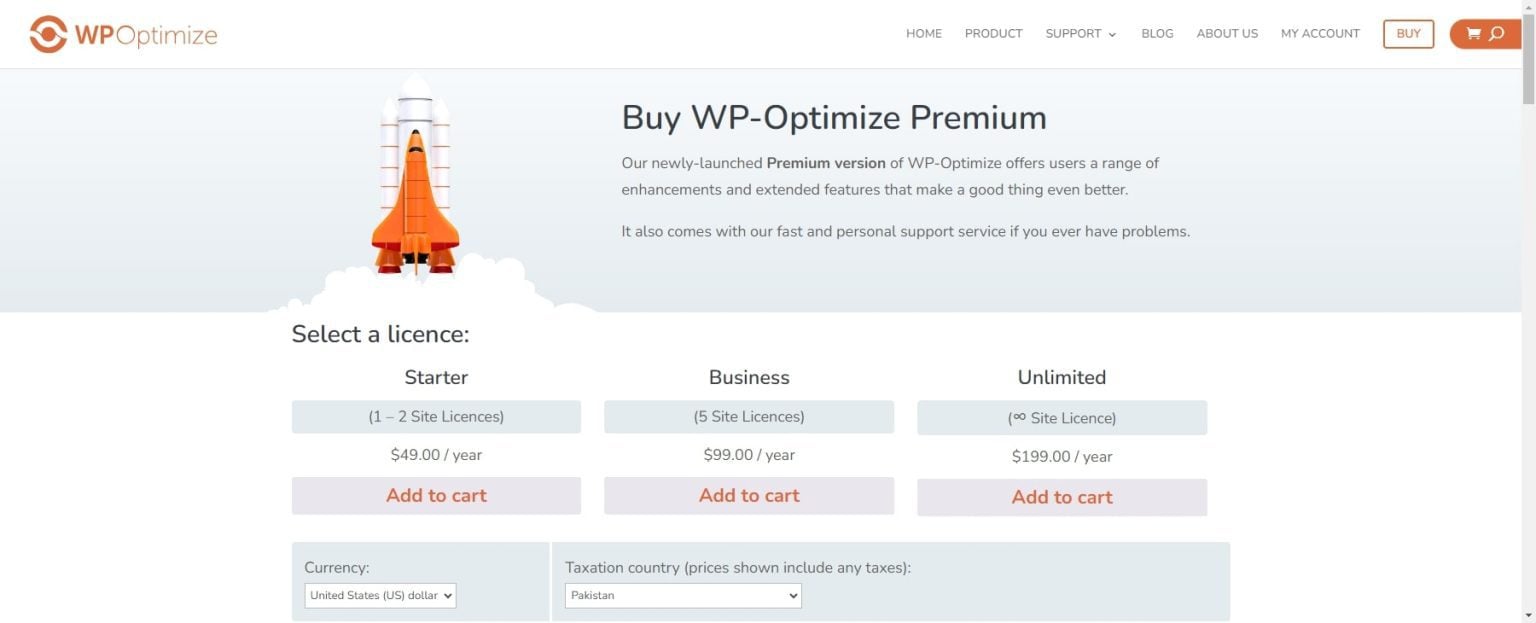
Task: Open the Currency selection dropdown
Action: click(380, 595)
